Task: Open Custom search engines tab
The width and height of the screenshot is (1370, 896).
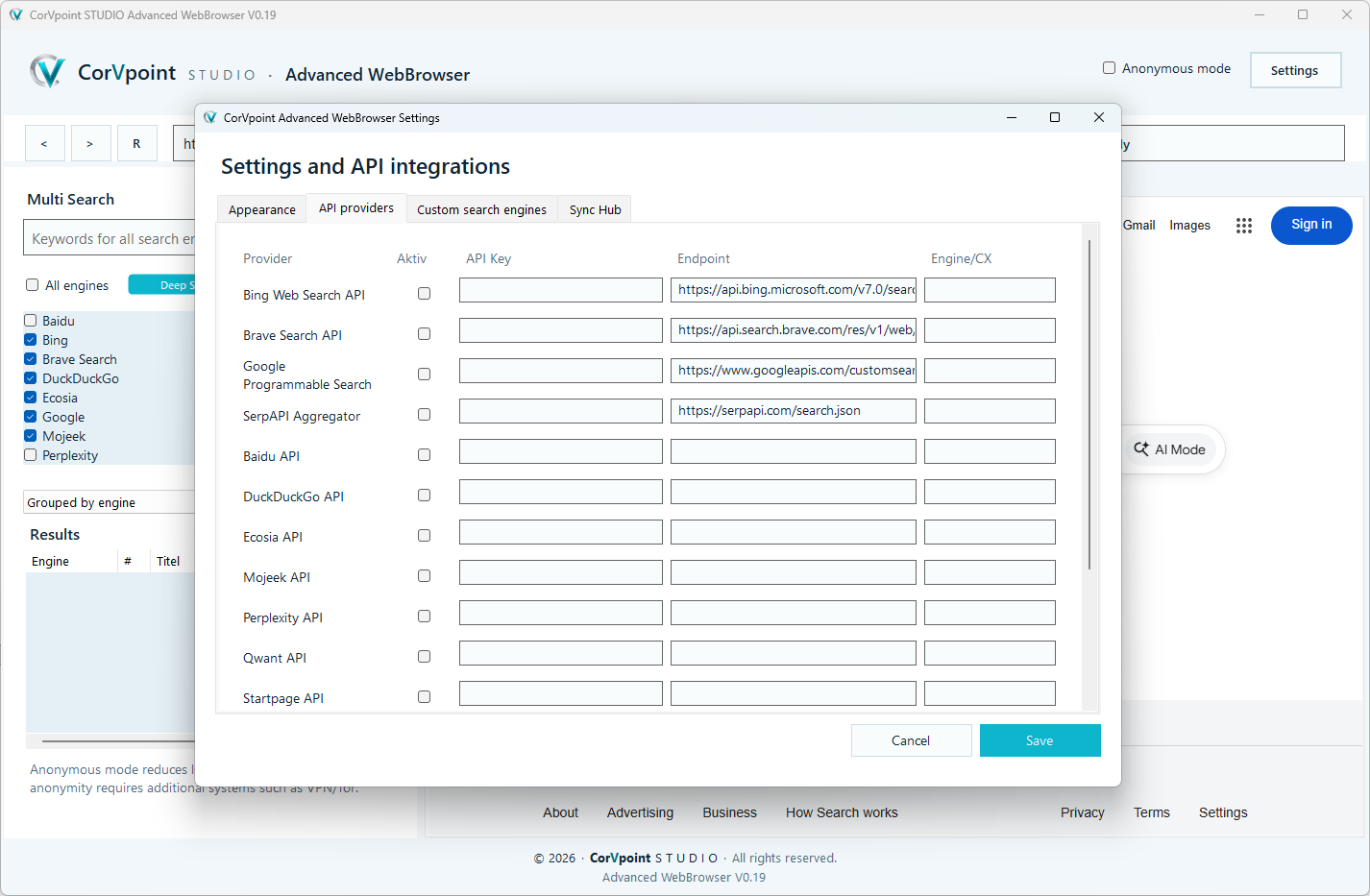Action: [x=481, y=209]
